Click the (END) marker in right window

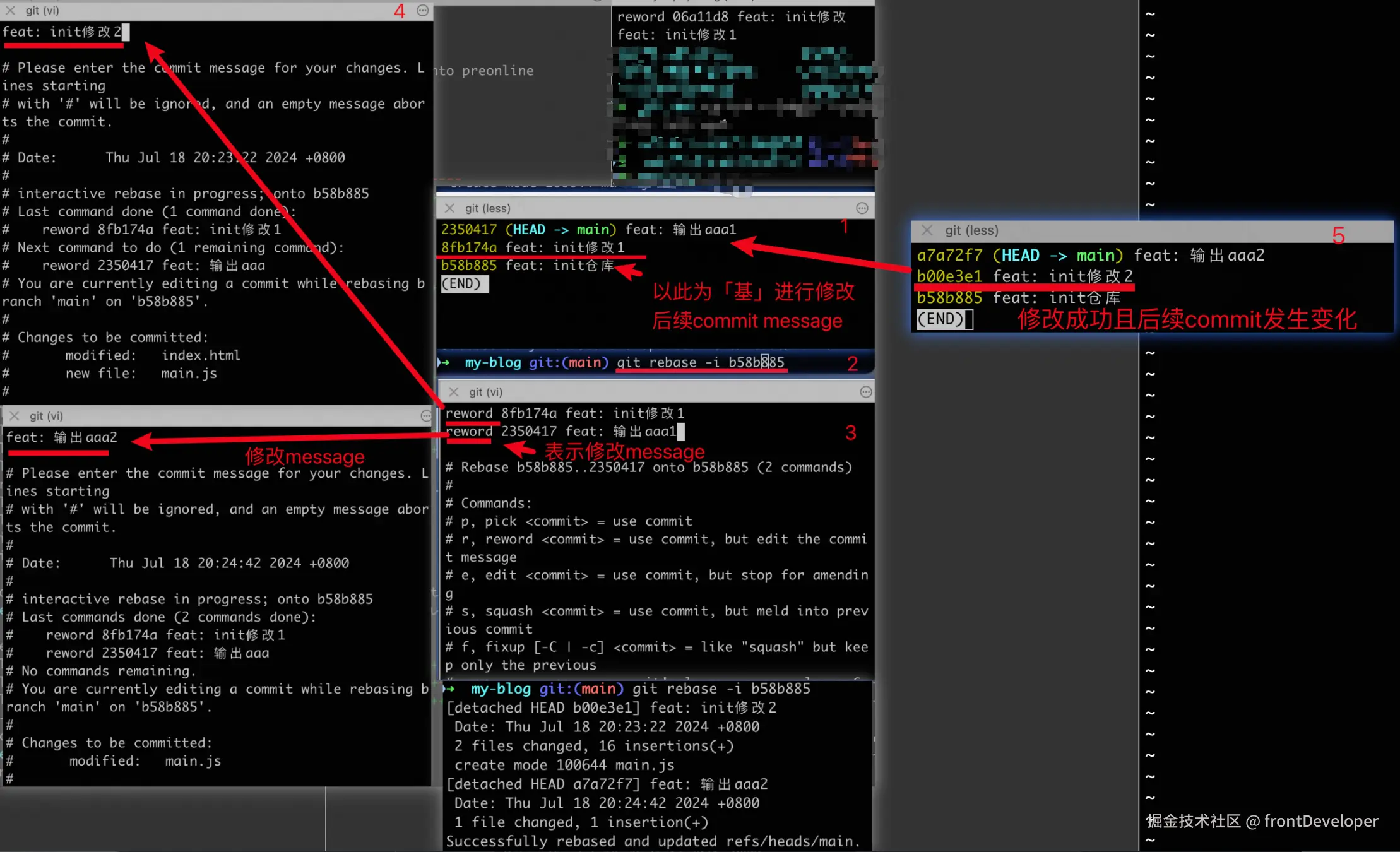point(940,319)
